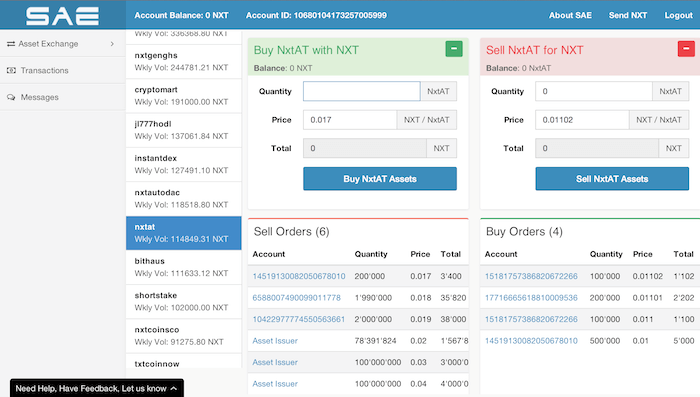Image resolution: width=700 pixels, height=397 pixels.
Task: Expand the Asset Exchange sidebar chevron
Action: pyautogui.click(x=112, y=44)
